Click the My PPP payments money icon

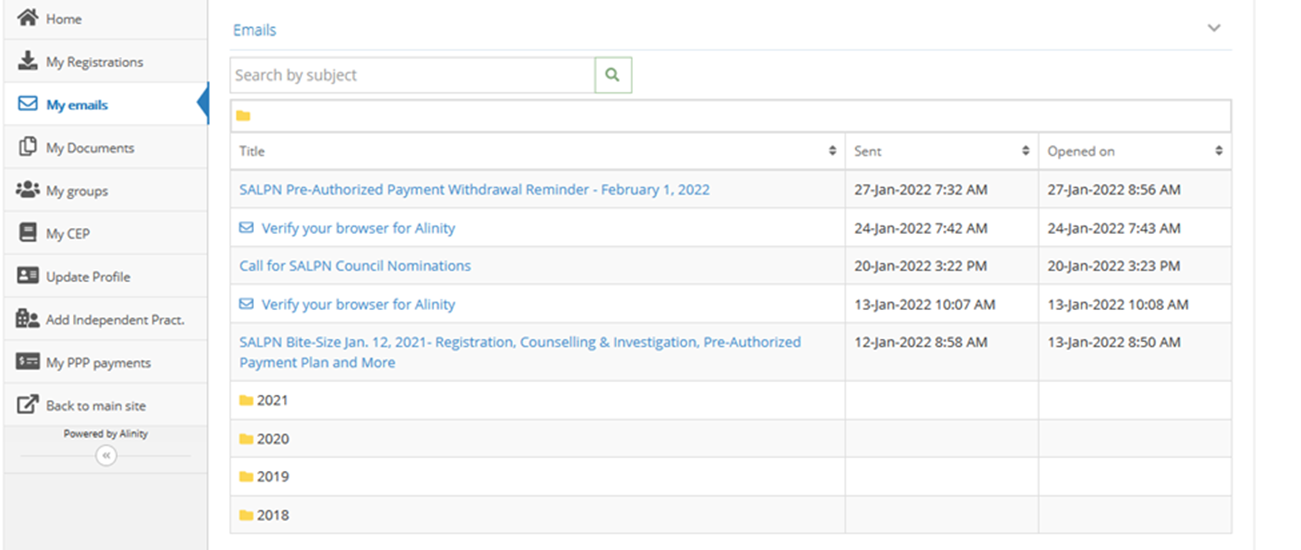point(28,362)
